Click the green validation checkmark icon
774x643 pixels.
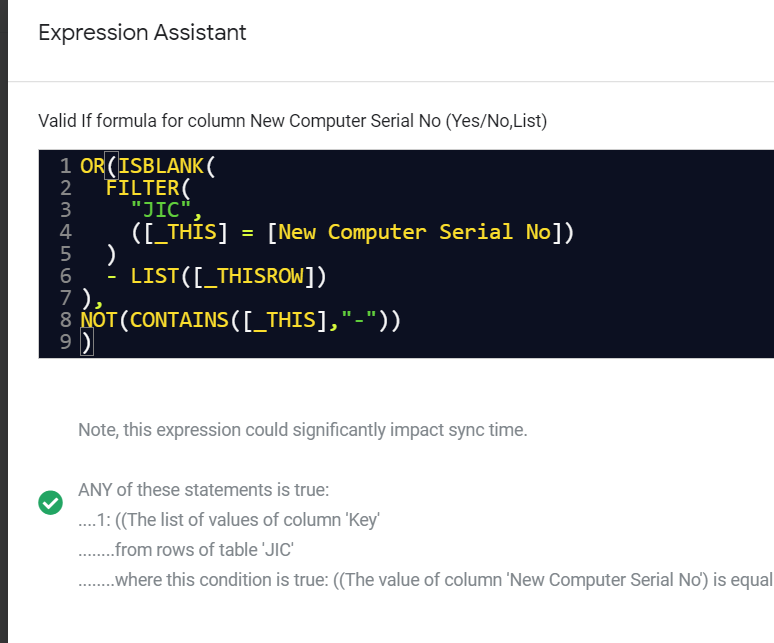[x=50, y=503]
